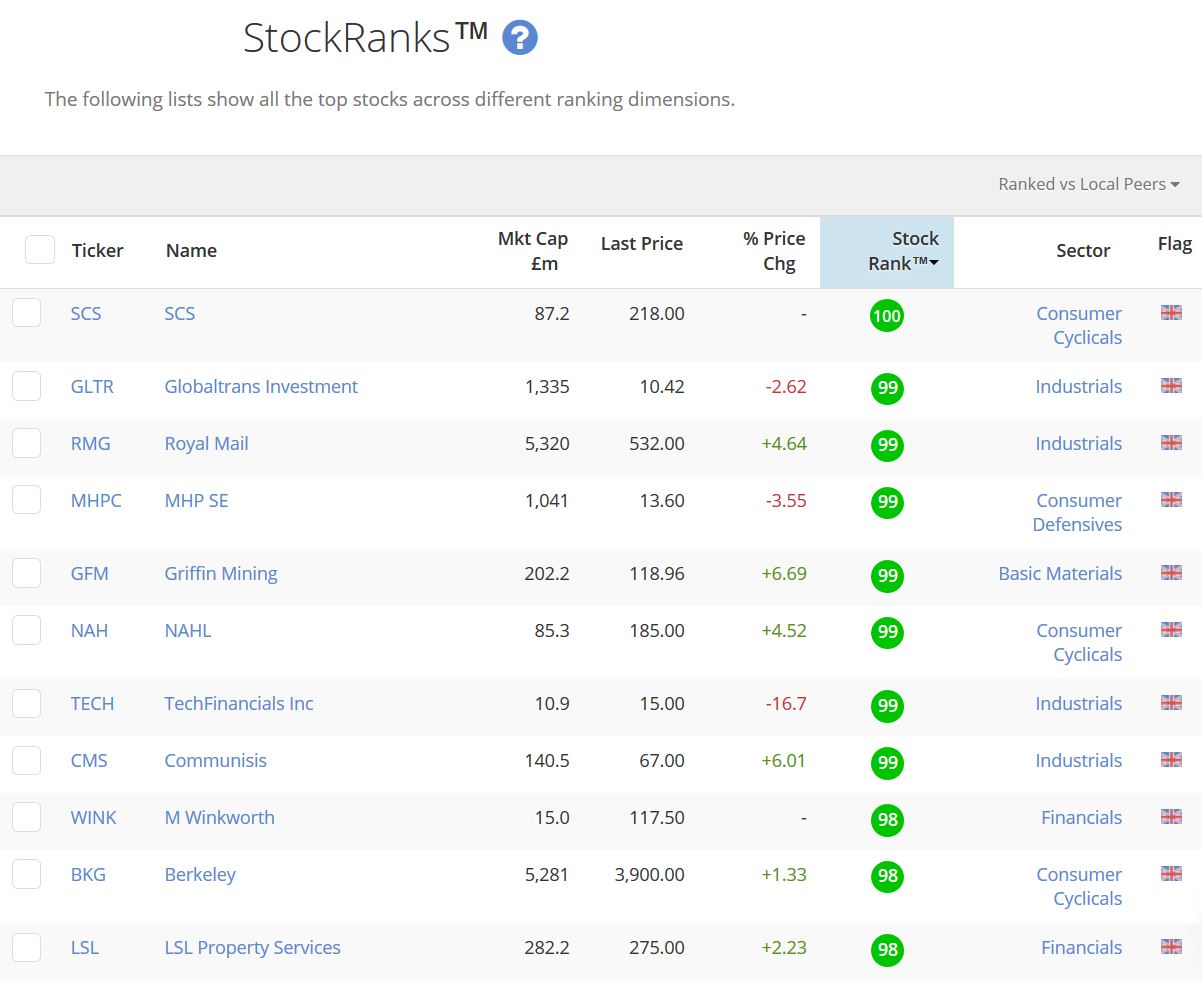1202x987 pixels.
Task: Check the box for TechFinancials Inc
Action: click(27, 702)
